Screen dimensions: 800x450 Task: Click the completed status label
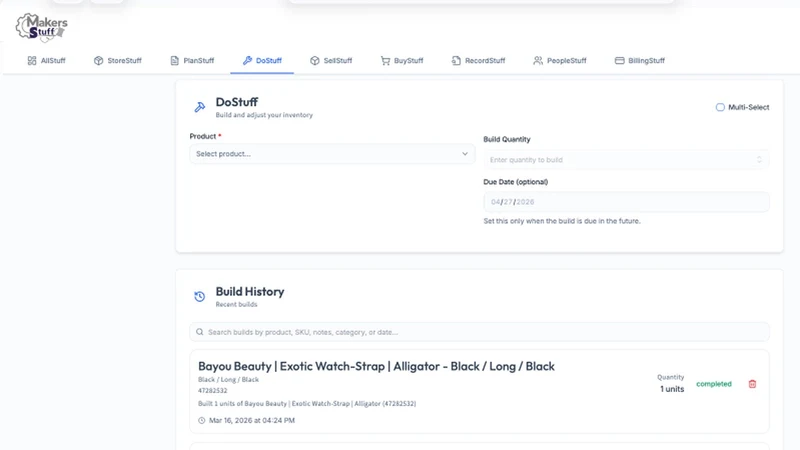pos(714,384)
